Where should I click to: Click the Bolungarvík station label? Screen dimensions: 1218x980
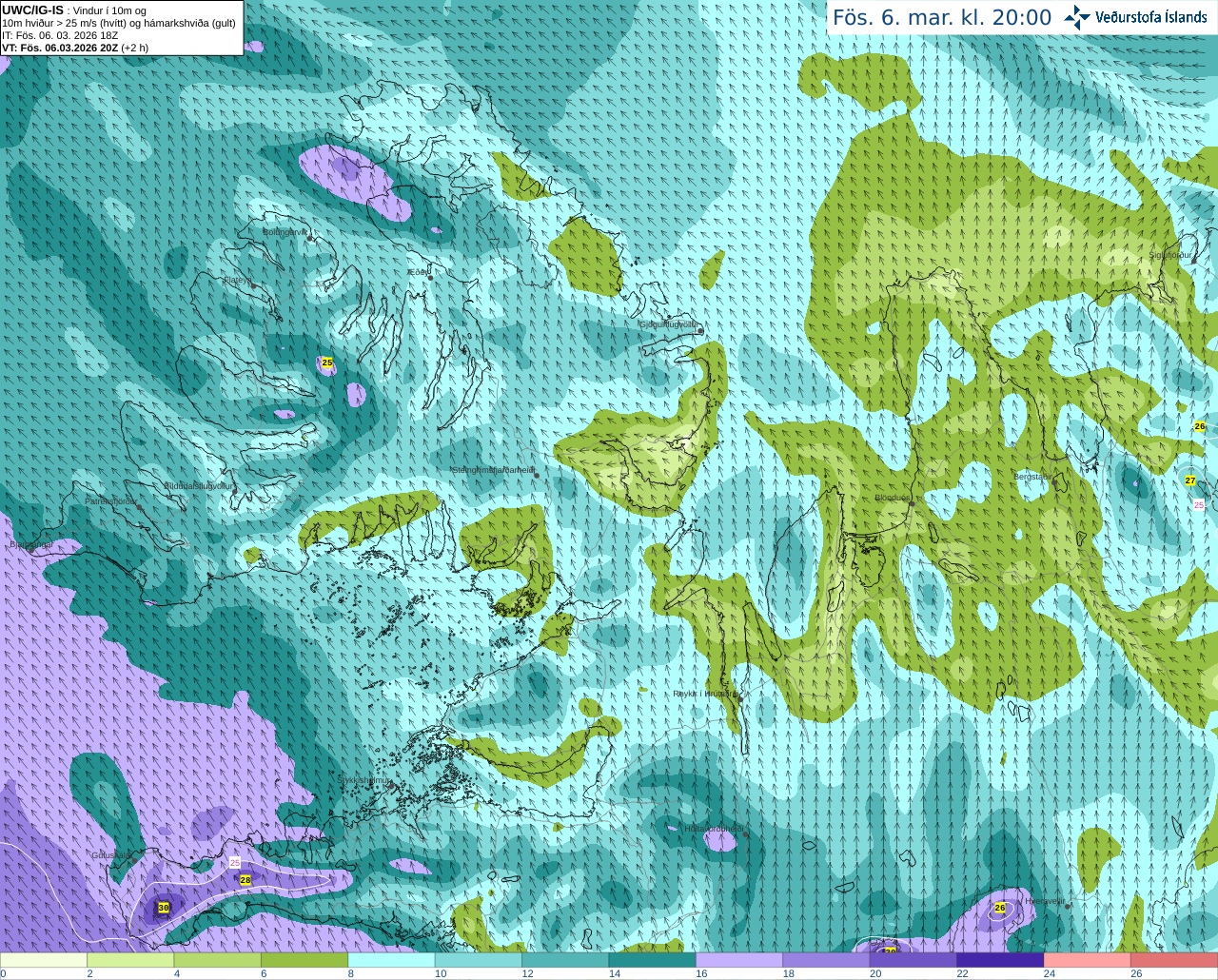click(285, 232)
